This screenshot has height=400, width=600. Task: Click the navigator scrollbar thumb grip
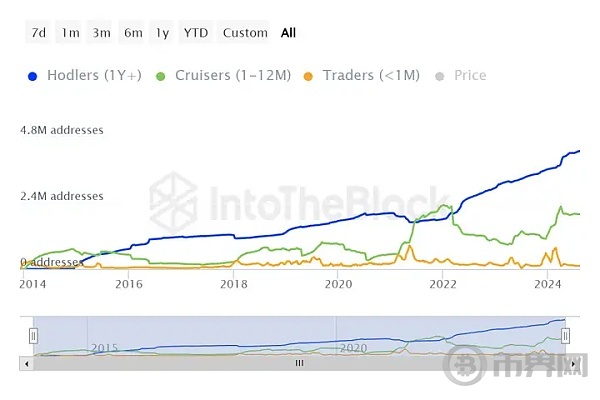click(x=298, y=364)
